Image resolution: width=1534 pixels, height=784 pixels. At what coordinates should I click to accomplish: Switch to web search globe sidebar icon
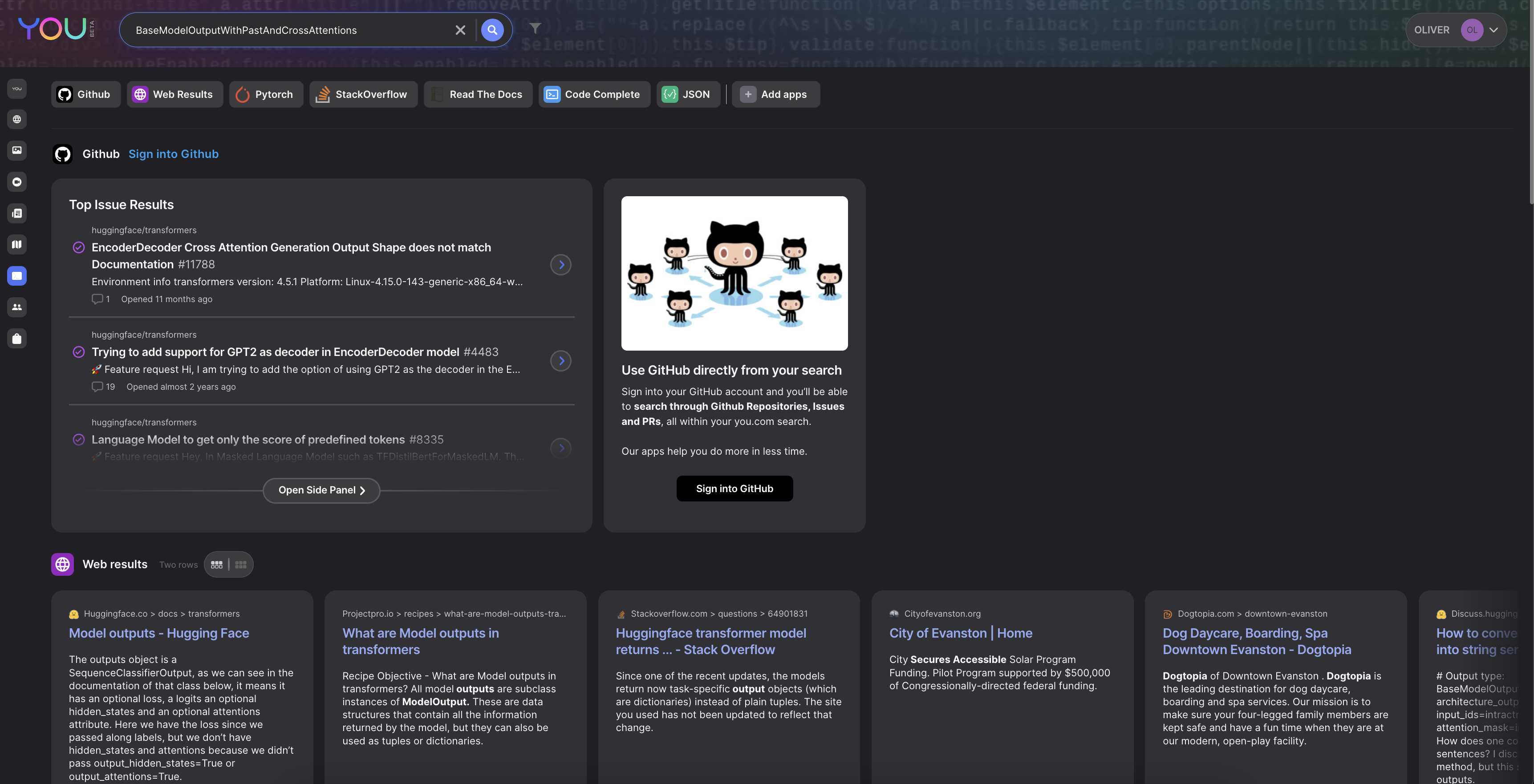point(16,120)
